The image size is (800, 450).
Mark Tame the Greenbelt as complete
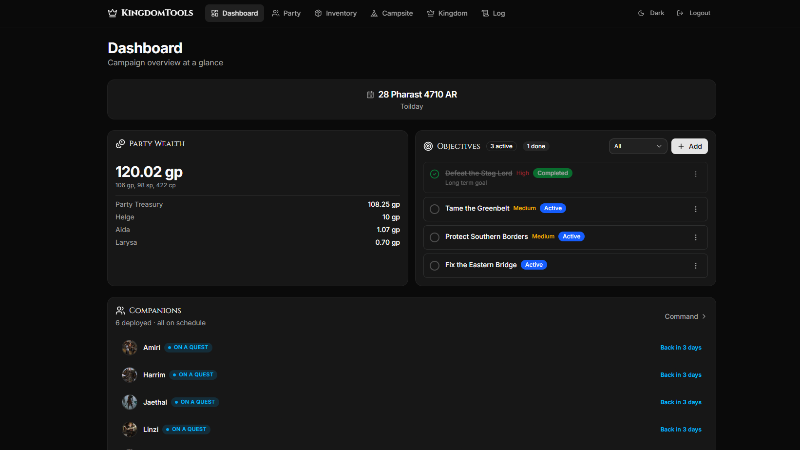click(434, 209)
